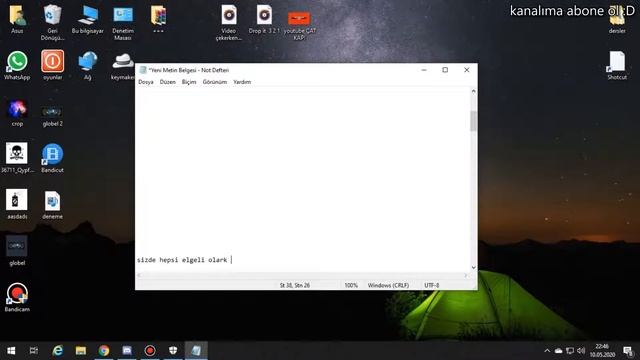The height and width of the screenshot is (360, 640).
Task: Open the Action Center notifications icon
Action: (x=628, y=351)
